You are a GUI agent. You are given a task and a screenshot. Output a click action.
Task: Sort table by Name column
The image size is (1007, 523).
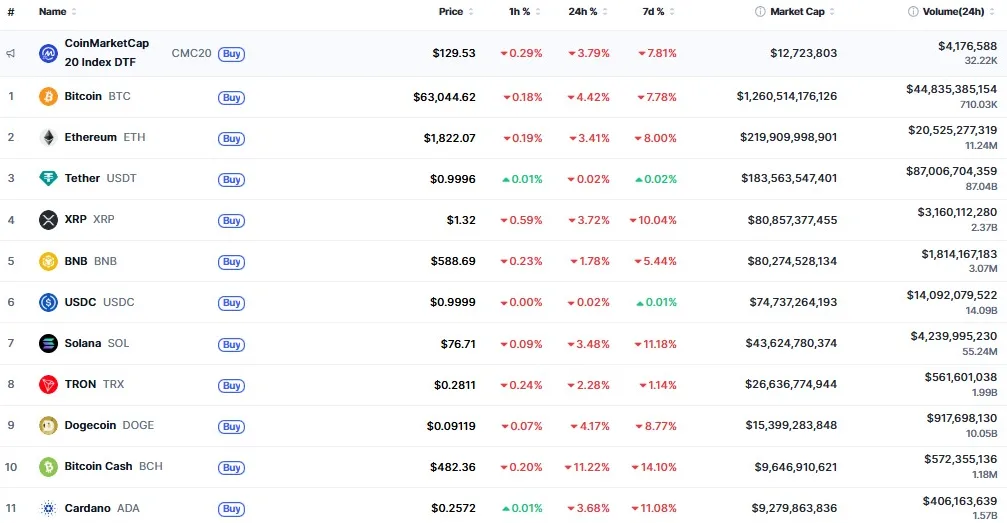tap(57, 12)
